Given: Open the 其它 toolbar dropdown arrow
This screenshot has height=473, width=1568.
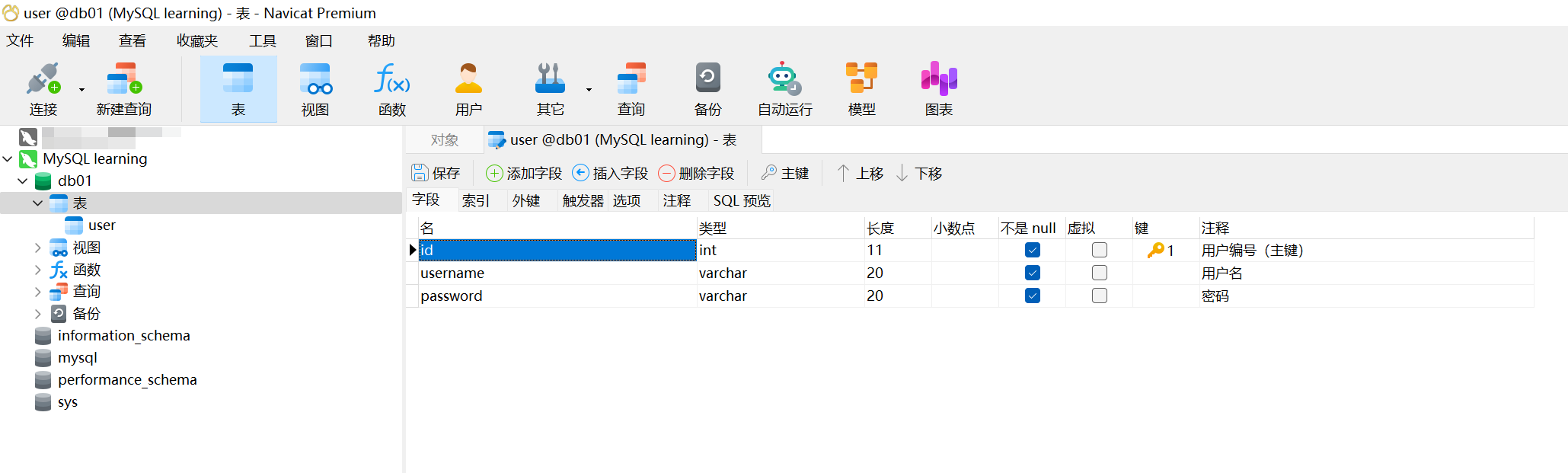Looking at the screenshot, I should coord(589,90).
